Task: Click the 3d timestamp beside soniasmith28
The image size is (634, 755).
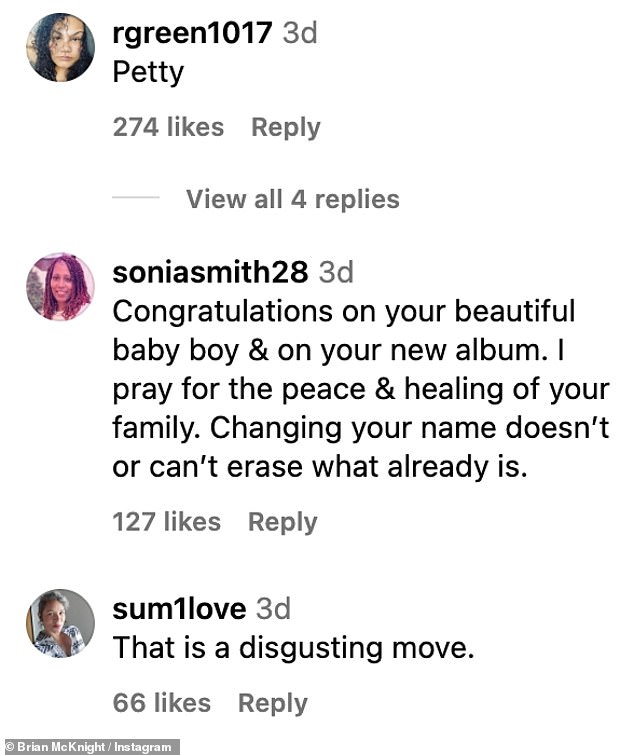Action: 336,272
